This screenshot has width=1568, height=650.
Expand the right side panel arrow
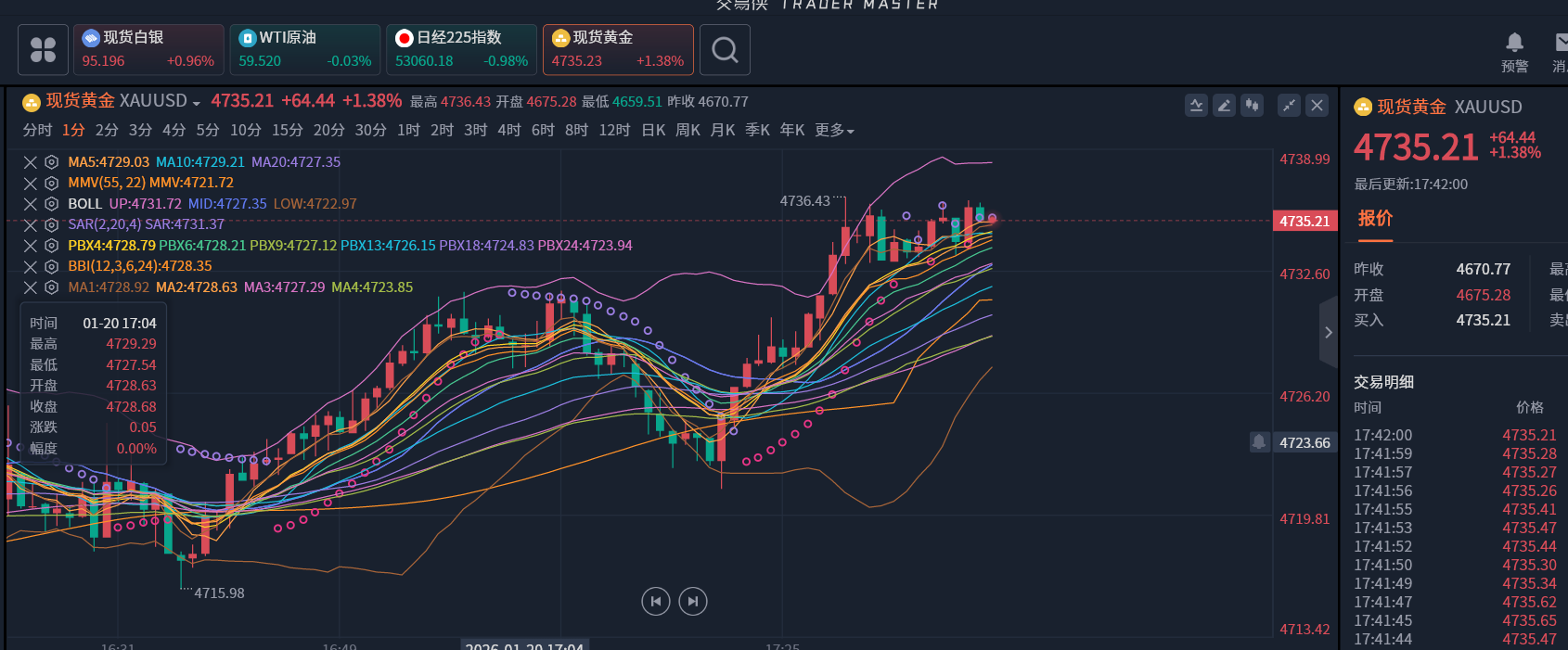coord(1329,332)
